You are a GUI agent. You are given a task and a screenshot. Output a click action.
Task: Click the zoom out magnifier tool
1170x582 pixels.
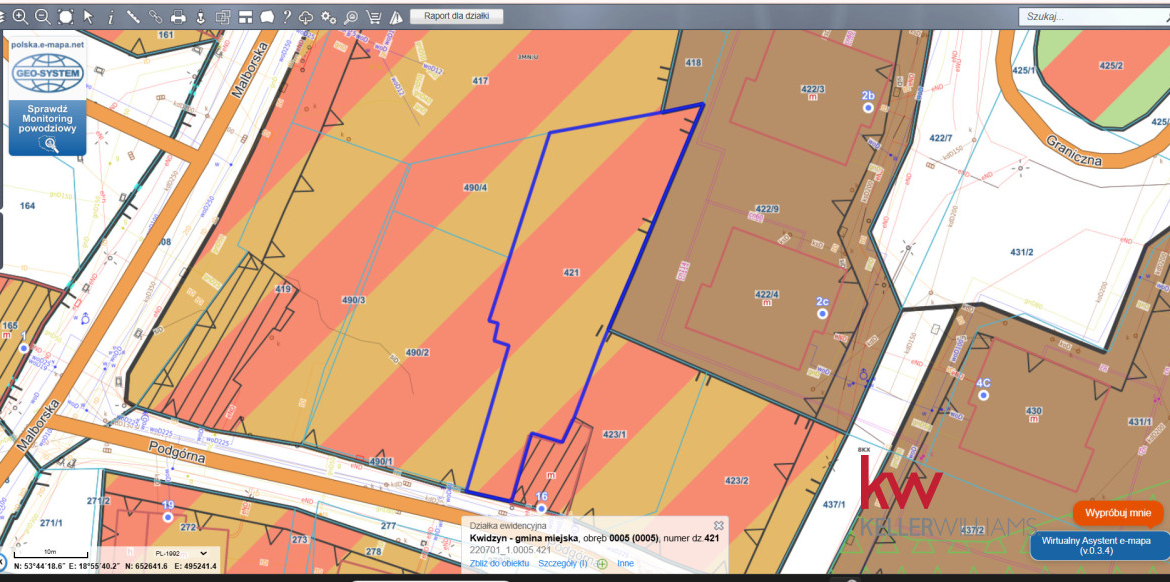coord(42,17)
